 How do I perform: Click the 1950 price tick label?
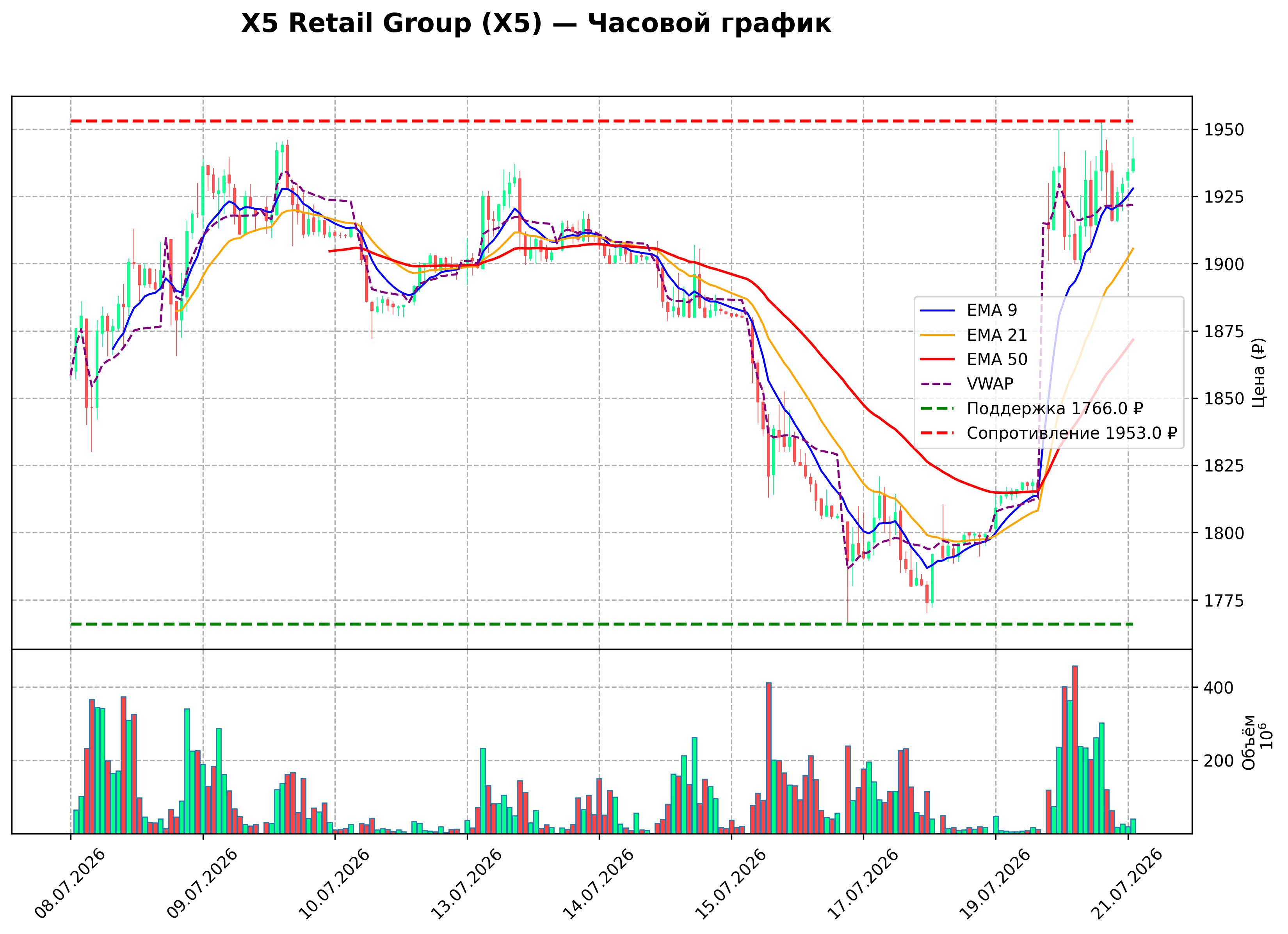click(x=1224, y=130)
